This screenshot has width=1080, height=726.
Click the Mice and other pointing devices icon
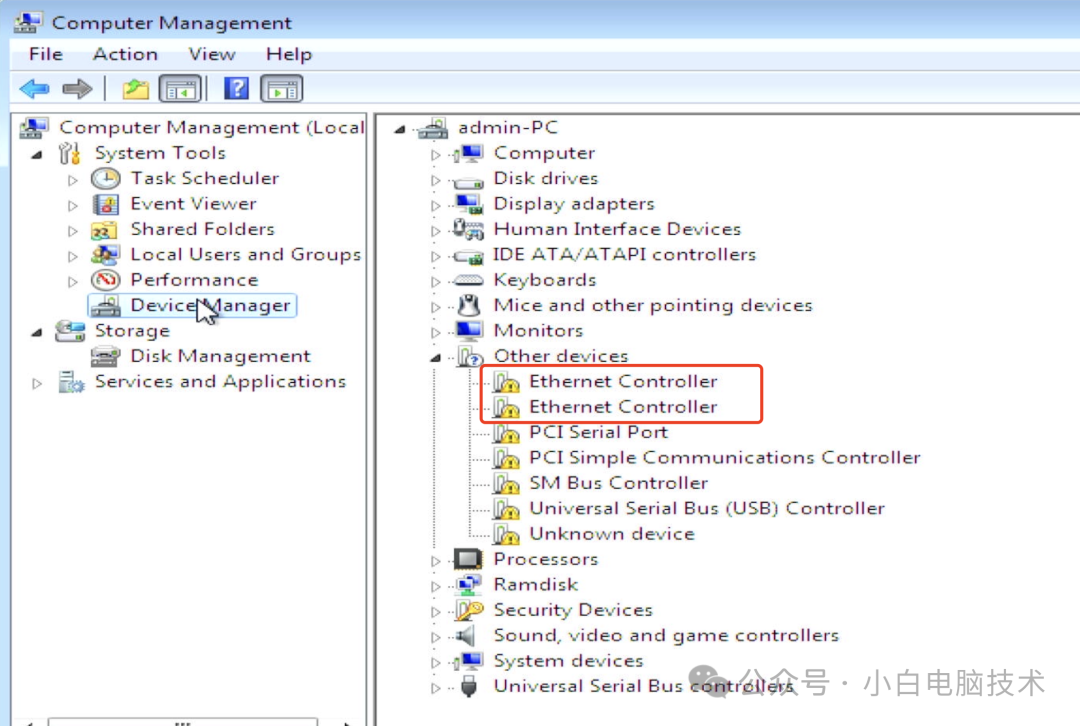[469, 305]
